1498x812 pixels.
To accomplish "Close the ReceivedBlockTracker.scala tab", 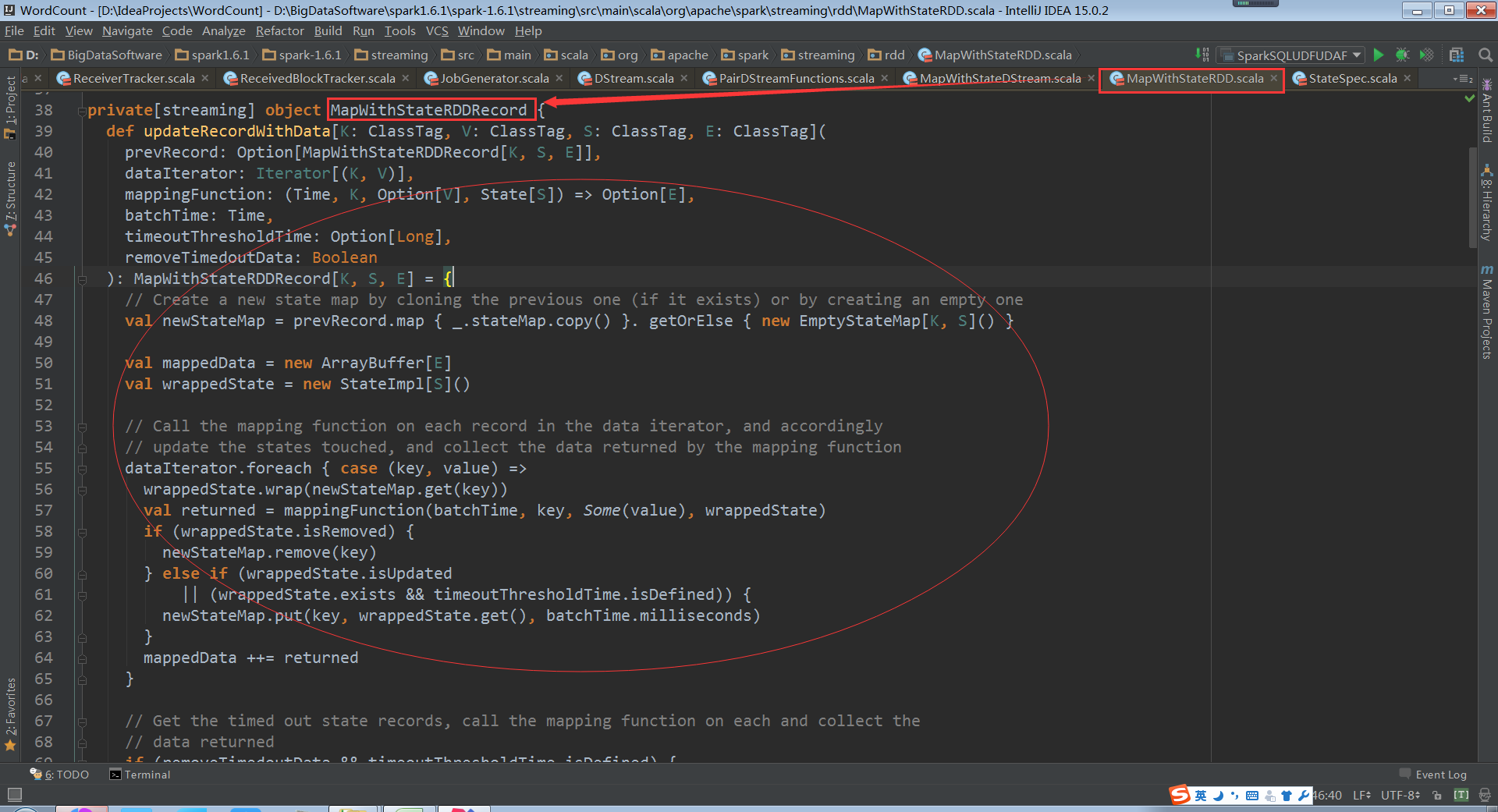I will (x=406, y=78).
